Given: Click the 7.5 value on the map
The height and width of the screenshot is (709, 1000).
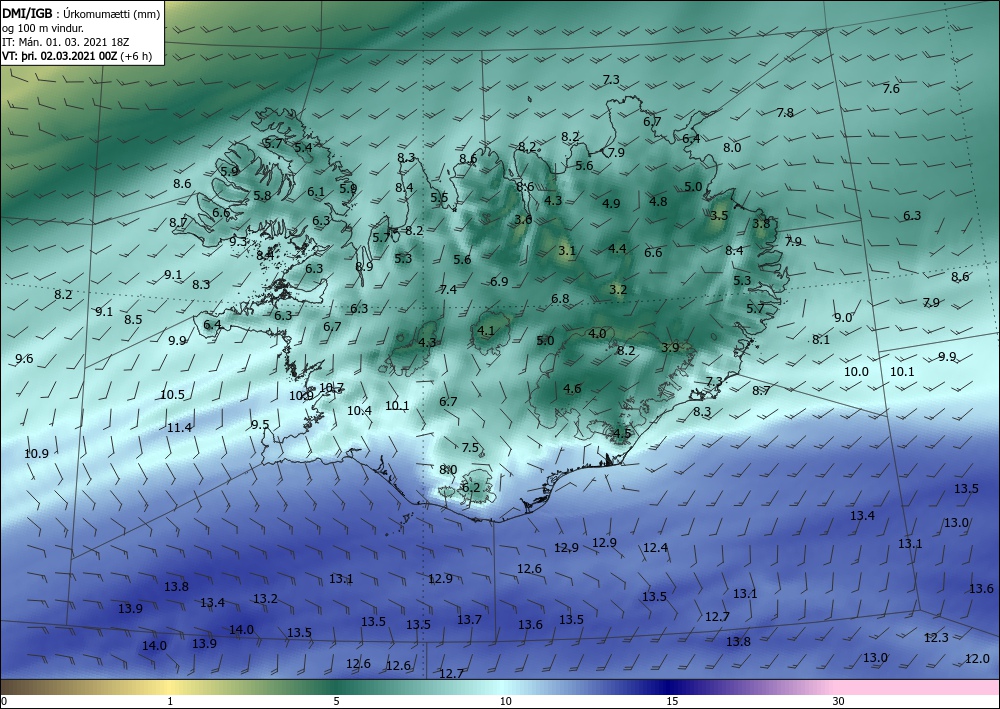Looking at the screenshot, I should (470, 448).
